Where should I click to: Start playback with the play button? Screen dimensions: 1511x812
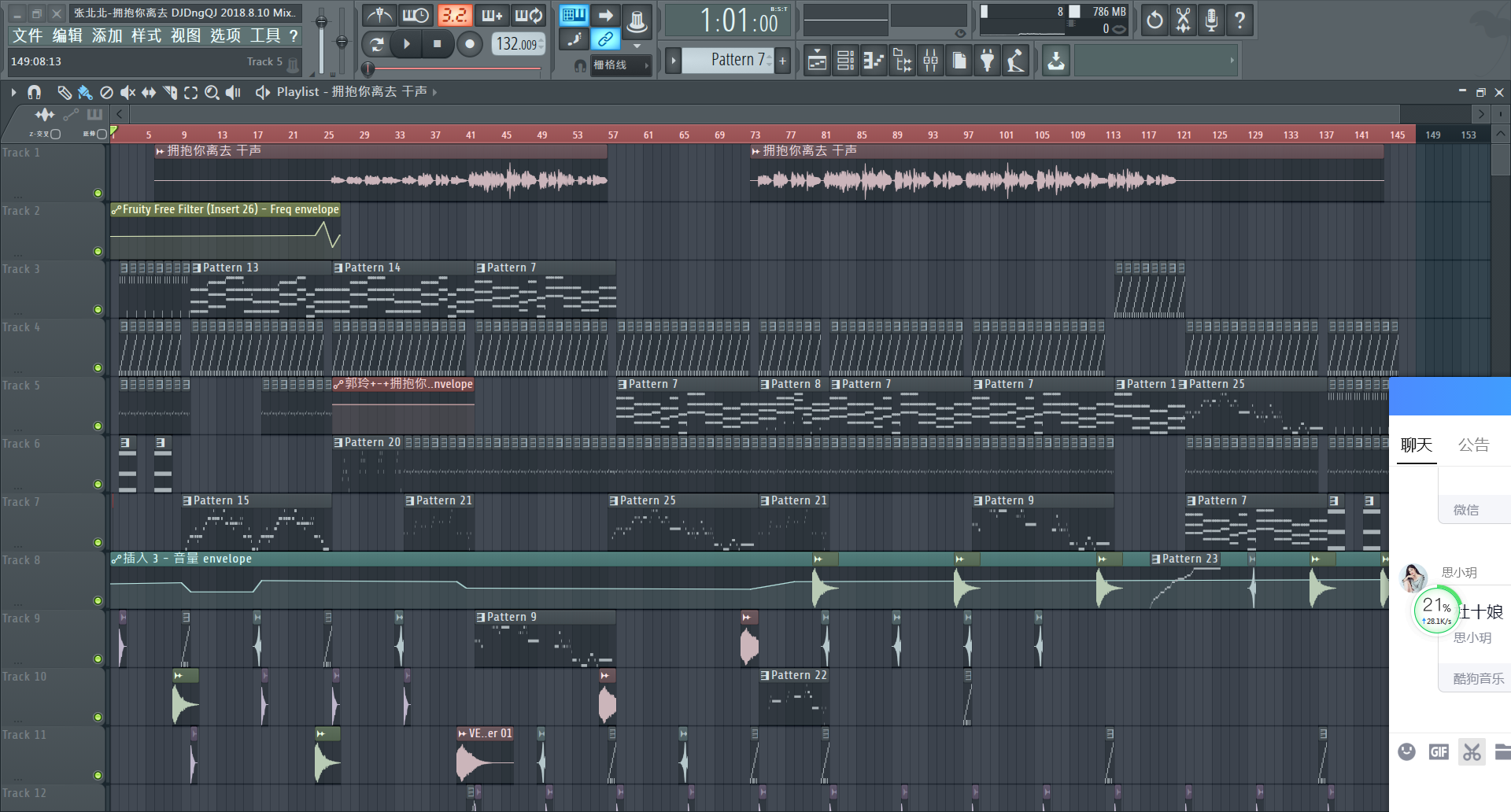pos(407,44)
